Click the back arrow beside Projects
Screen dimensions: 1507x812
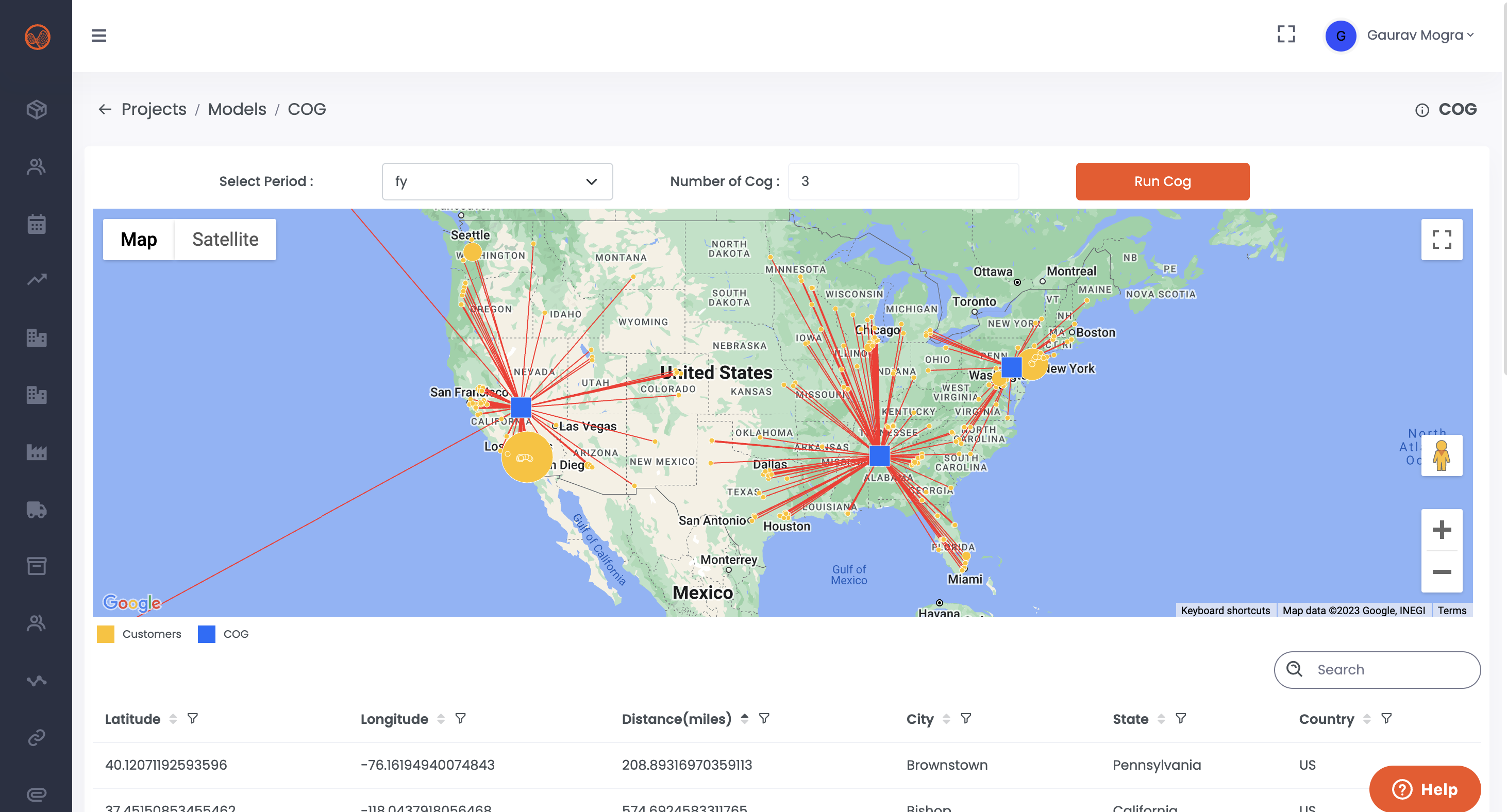105,109
